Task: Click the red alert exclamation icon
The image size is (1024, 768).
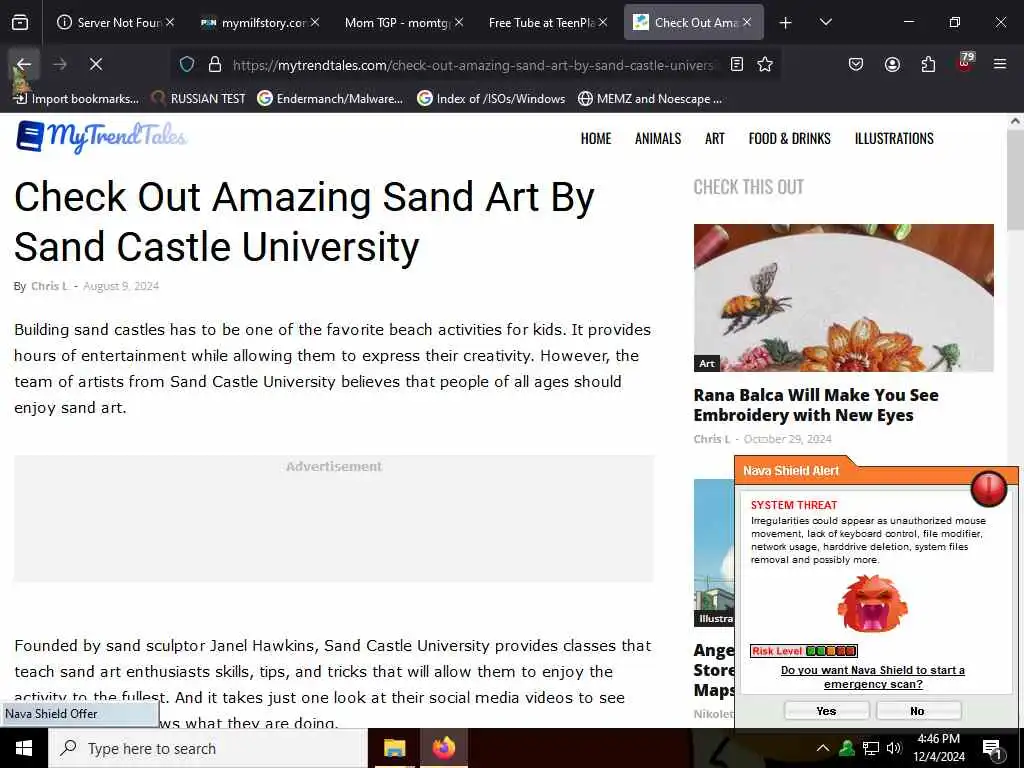Action: click(x=989, y=488)
